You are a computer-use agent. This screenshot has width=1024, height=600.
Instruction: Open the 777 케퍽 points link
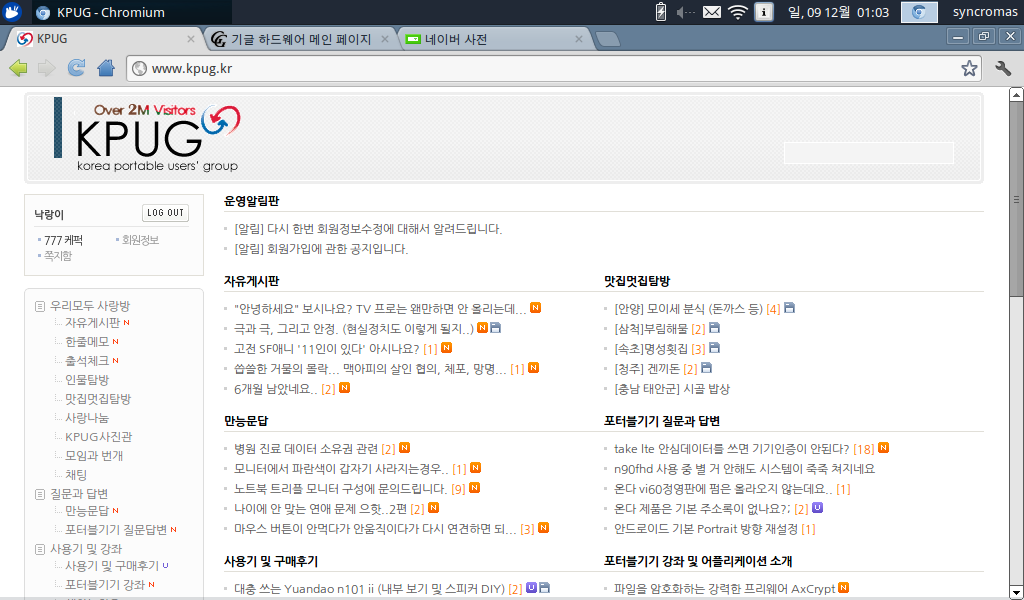point(63,240)
